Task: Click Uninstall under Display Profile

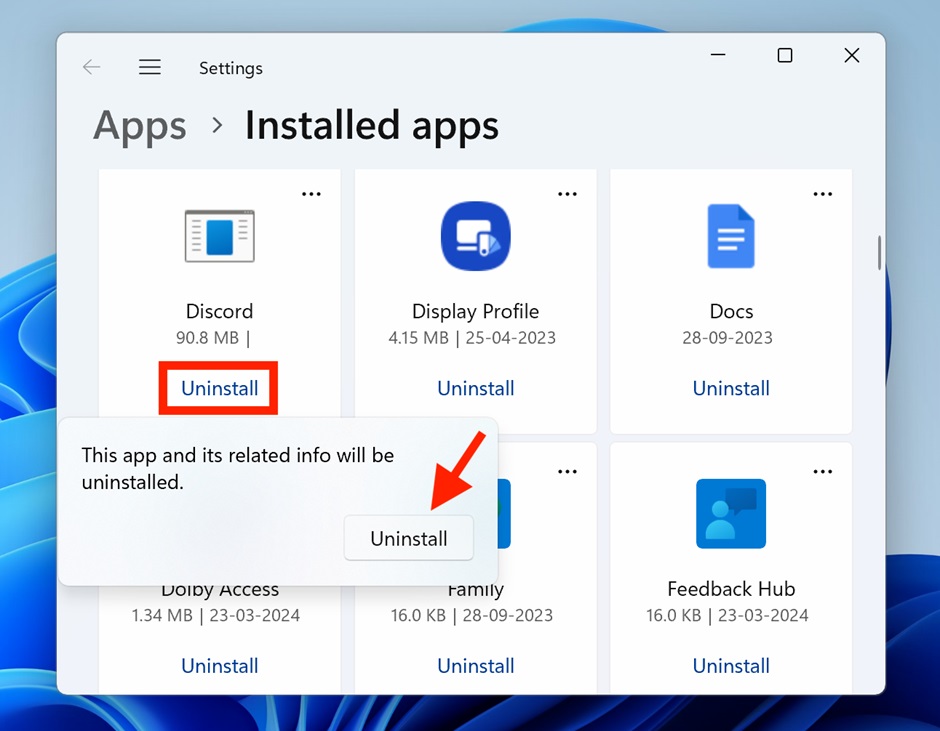Action: tap(475, 388)
